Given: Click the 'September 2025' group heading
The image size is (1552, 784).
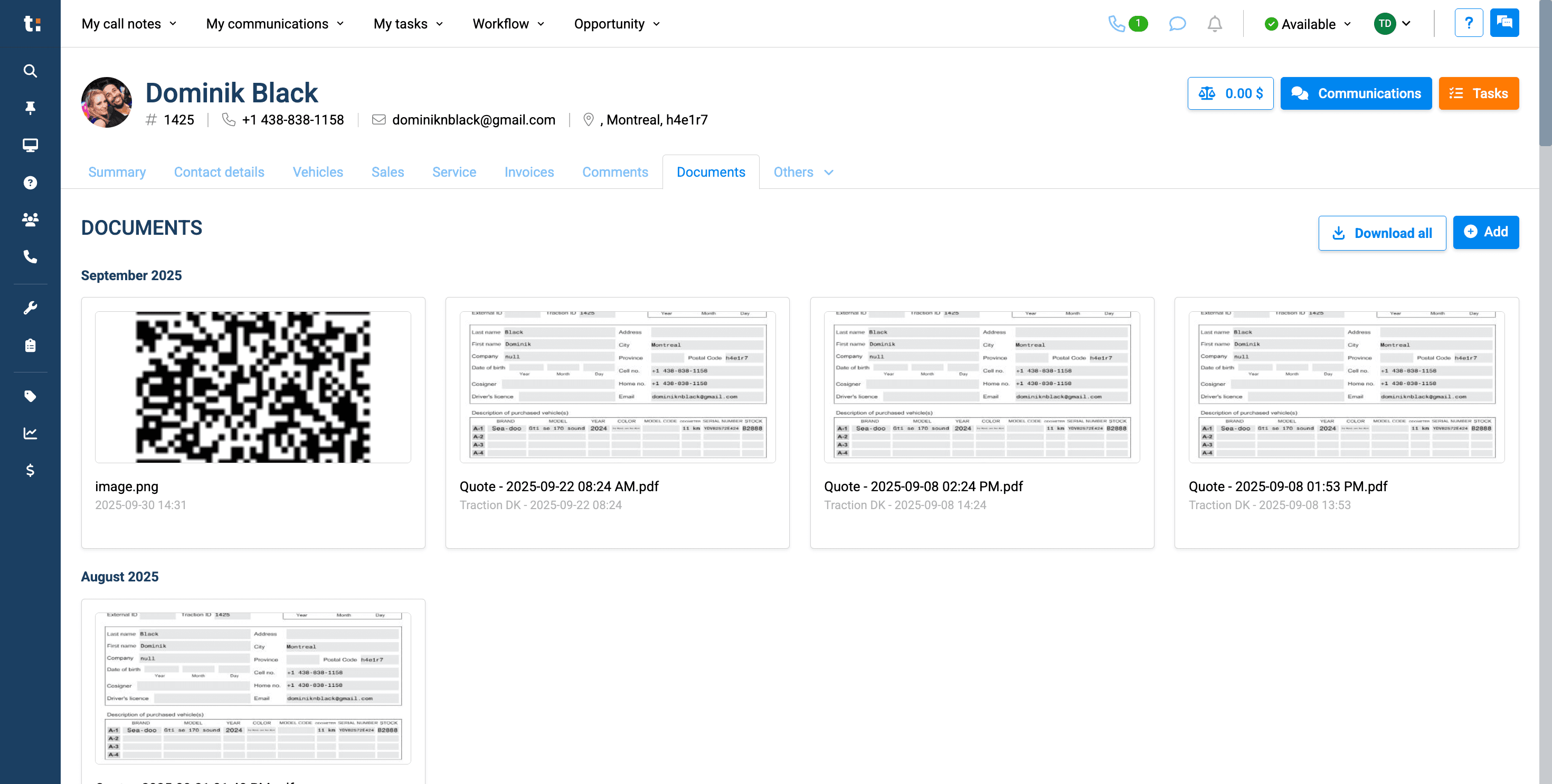Looking at the screenshot, I should [131, 275].
